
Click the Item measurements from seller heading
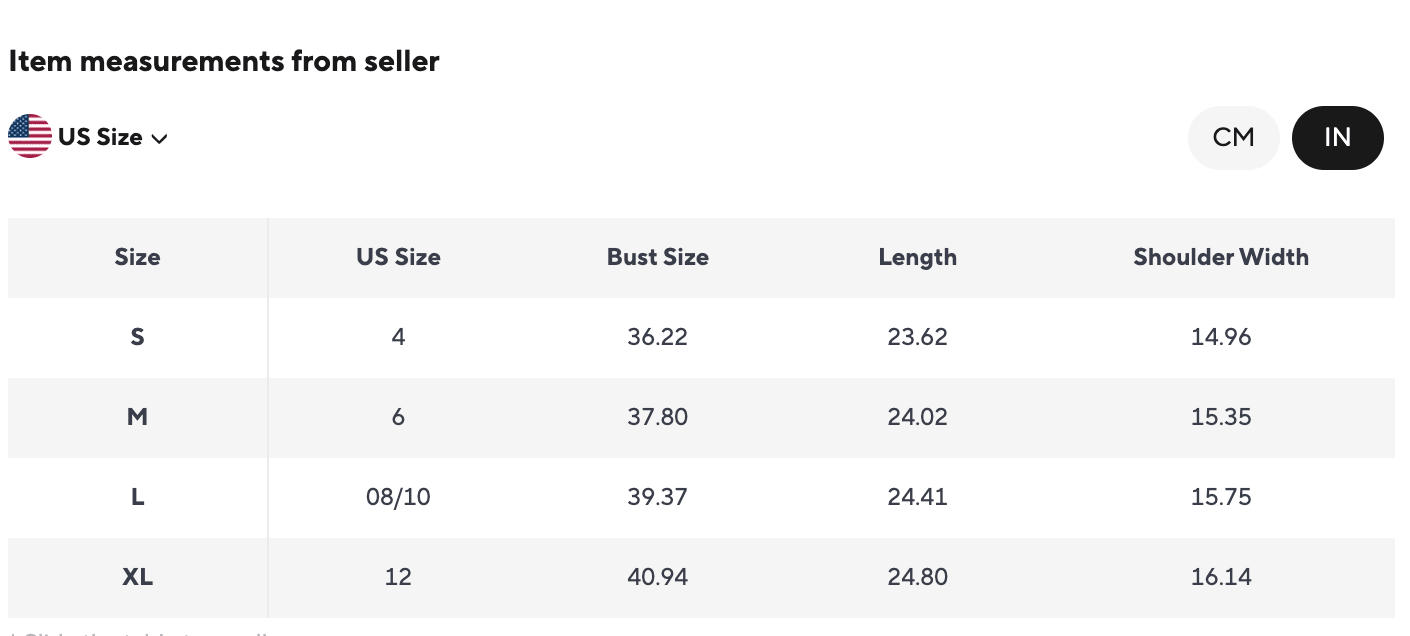click(224, 62)
